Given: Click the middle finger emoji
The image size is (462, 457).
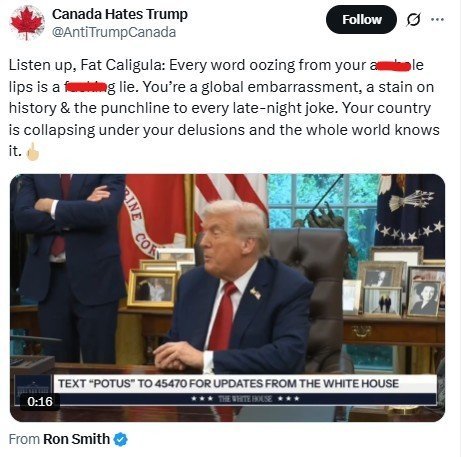Looking at the screenshot, I should pyautogui.click(x=33, y=152).
